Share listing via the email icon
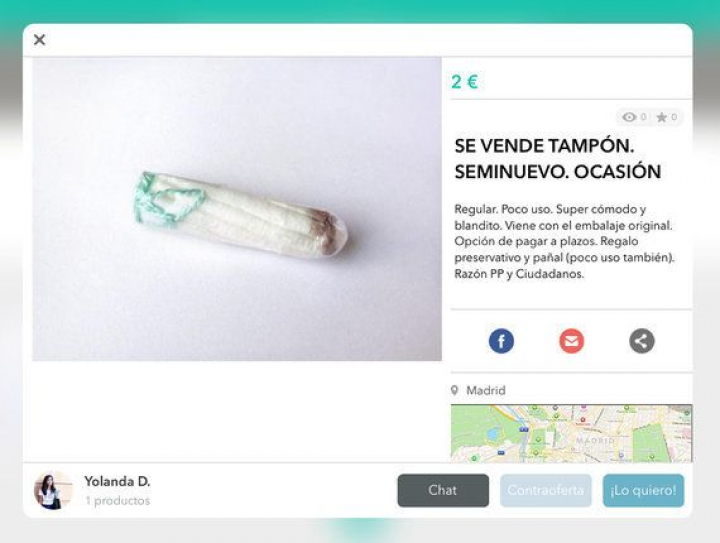The width and height of the screenshot is (720, 543). point(571,341)
